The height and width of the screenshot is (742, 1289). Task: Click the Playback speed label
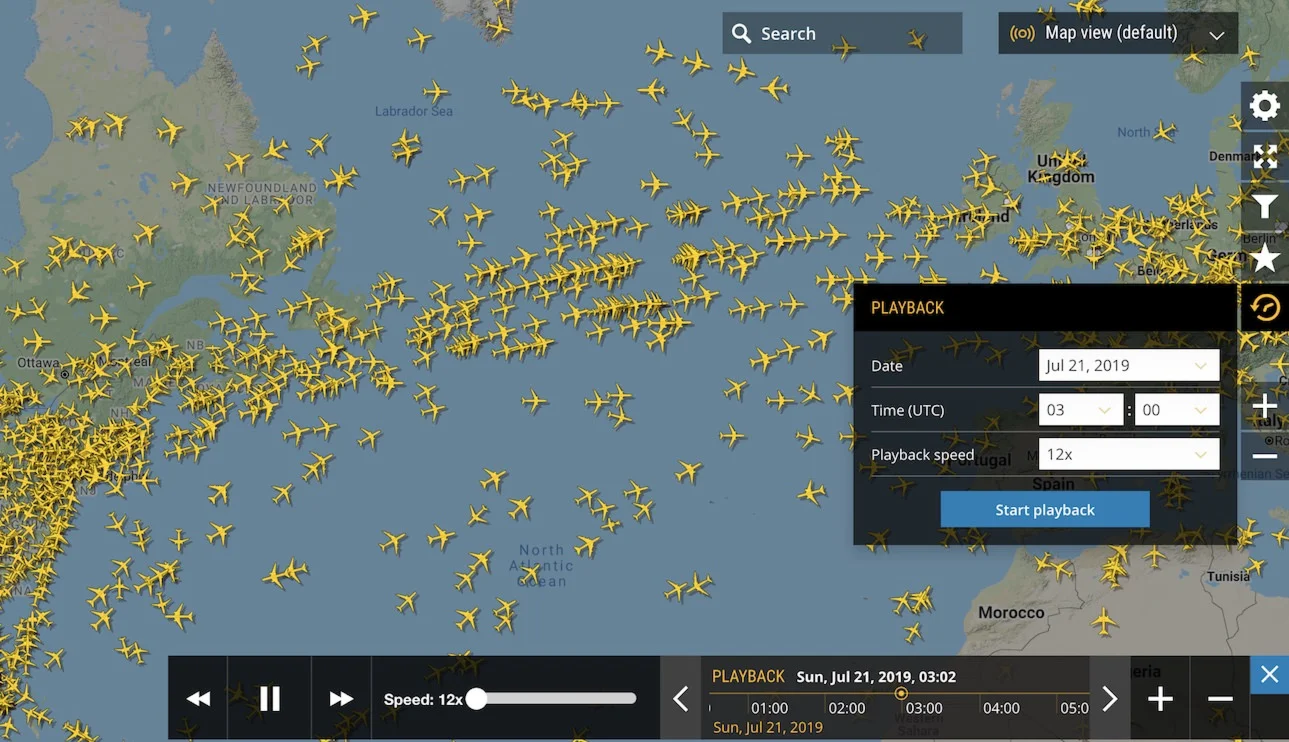point(922,454)
